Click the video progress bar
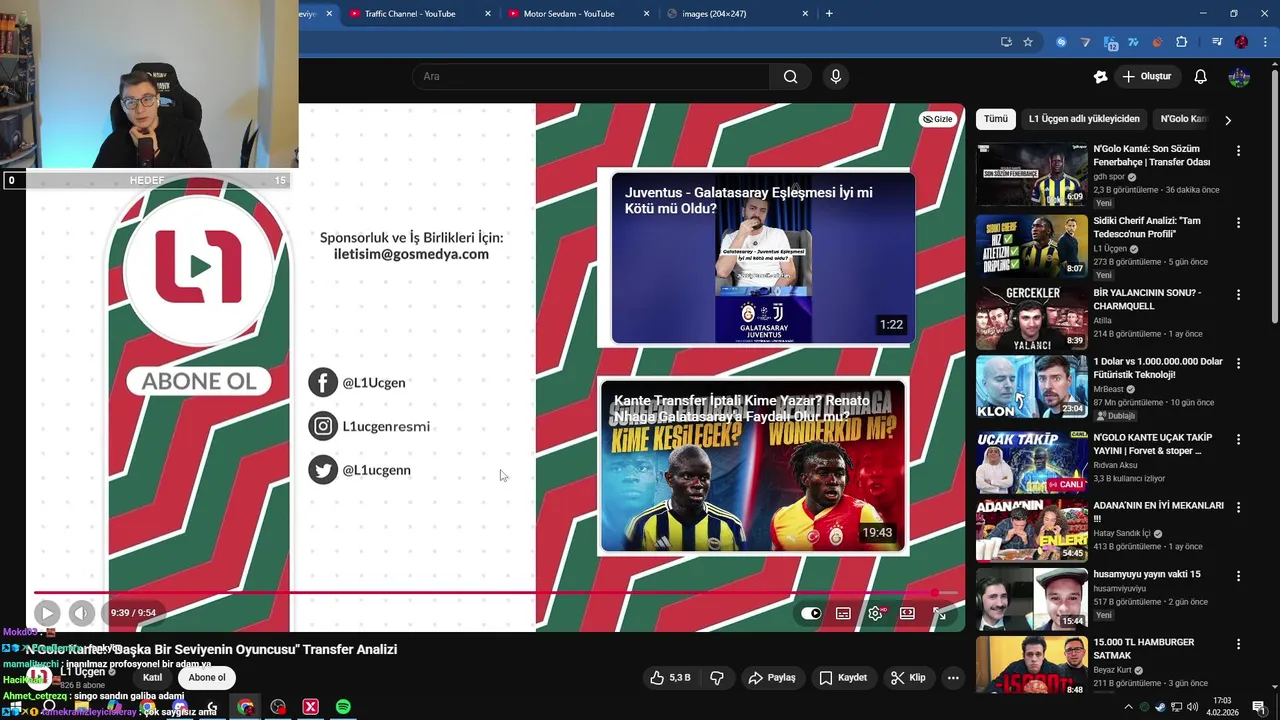This screenshot has width=1280, height=720. tap(497, 593)
